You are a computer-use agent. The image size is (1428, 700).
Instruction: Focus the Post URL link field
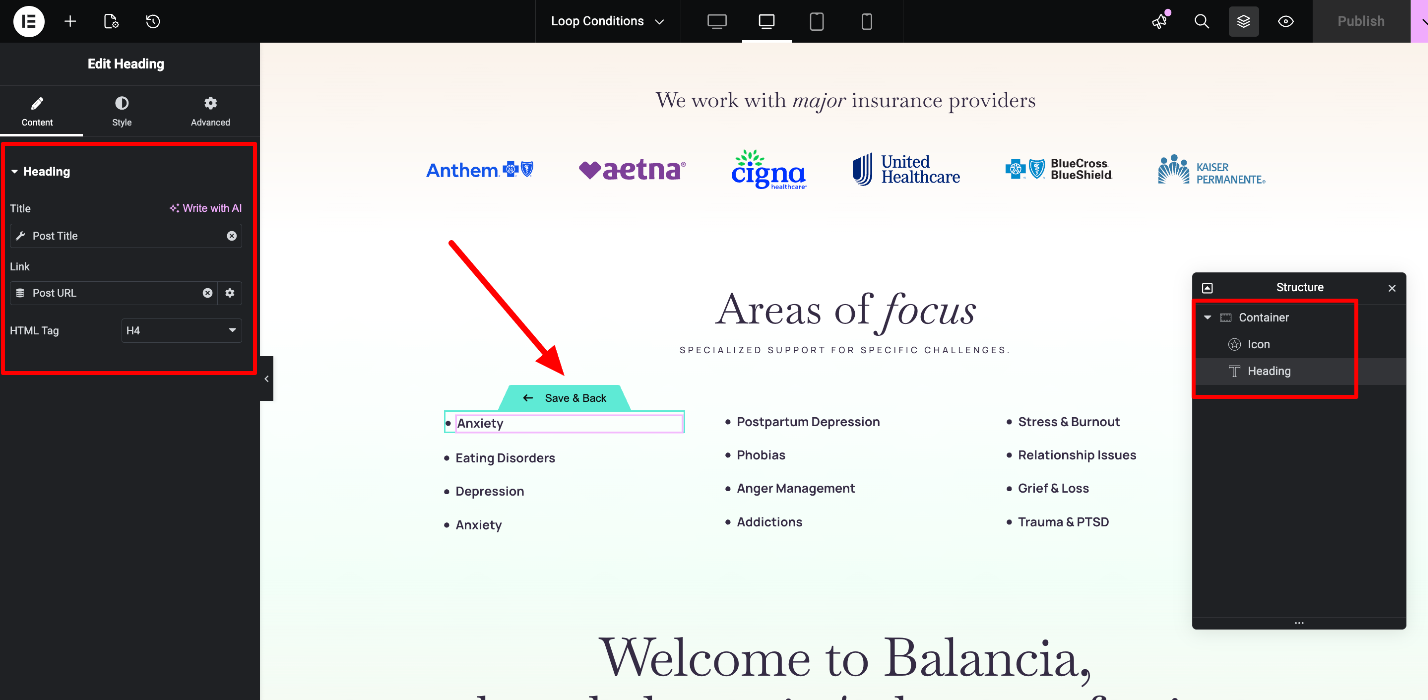pos(113,293)
